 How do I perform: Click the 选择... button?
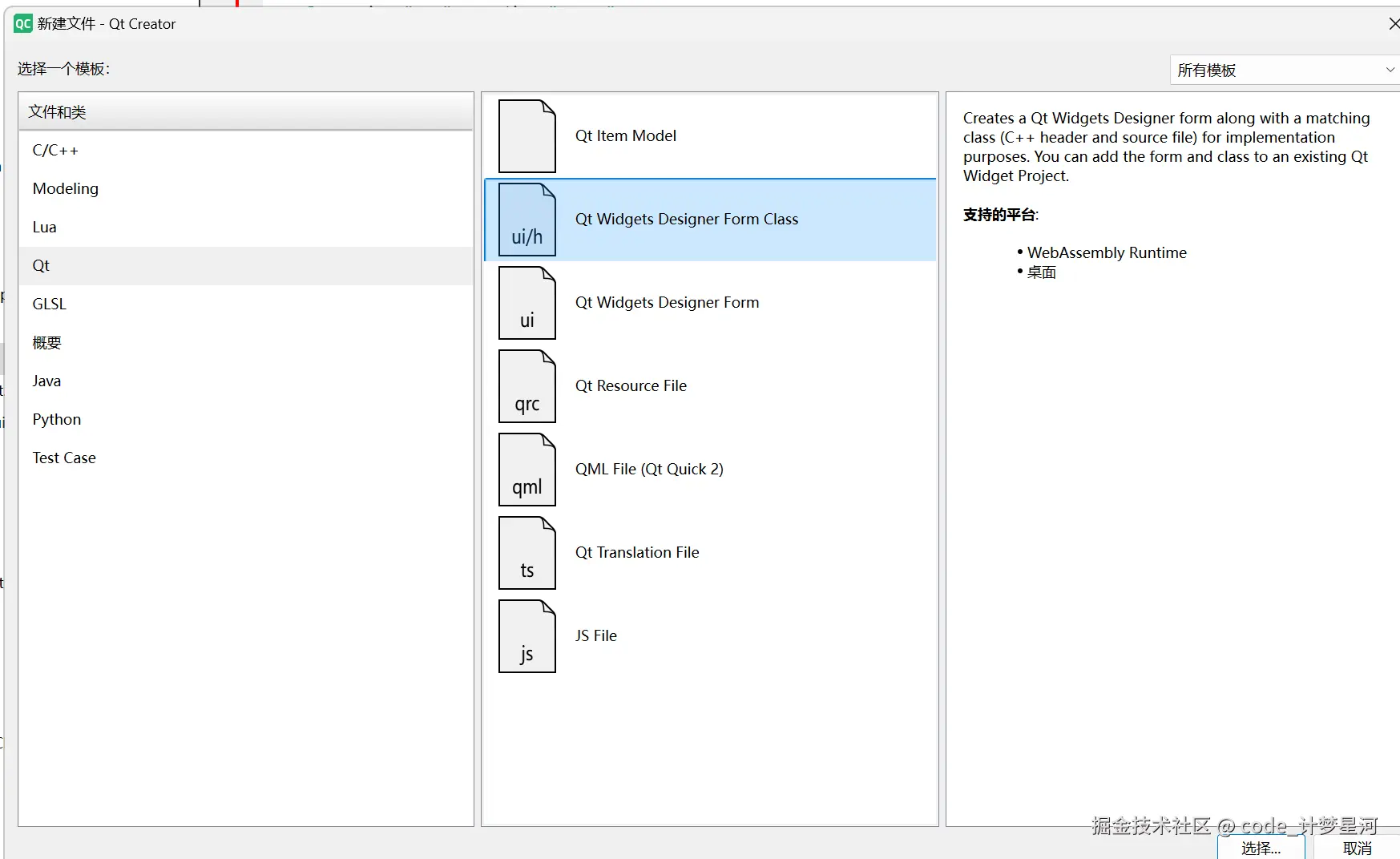[x=1261, y=848]
